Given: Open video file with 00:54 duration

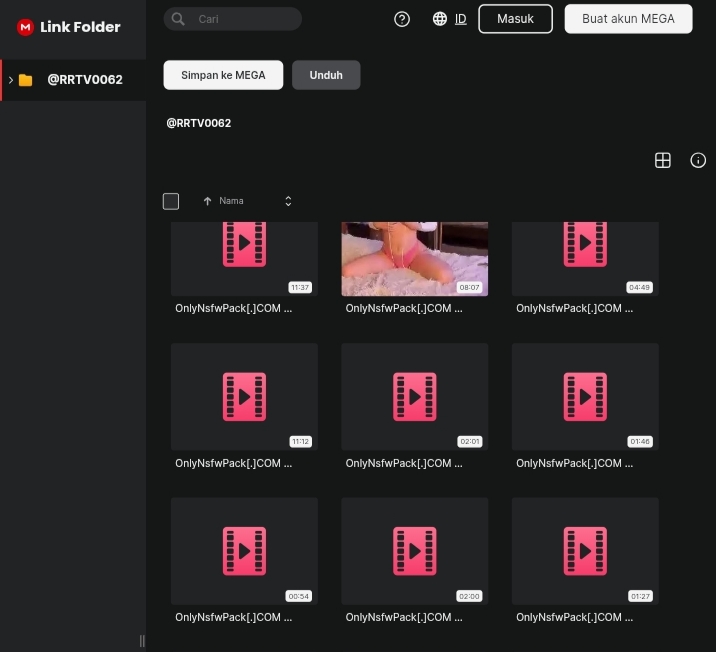Looking at the screenshot, I should [x=244, y=551].
